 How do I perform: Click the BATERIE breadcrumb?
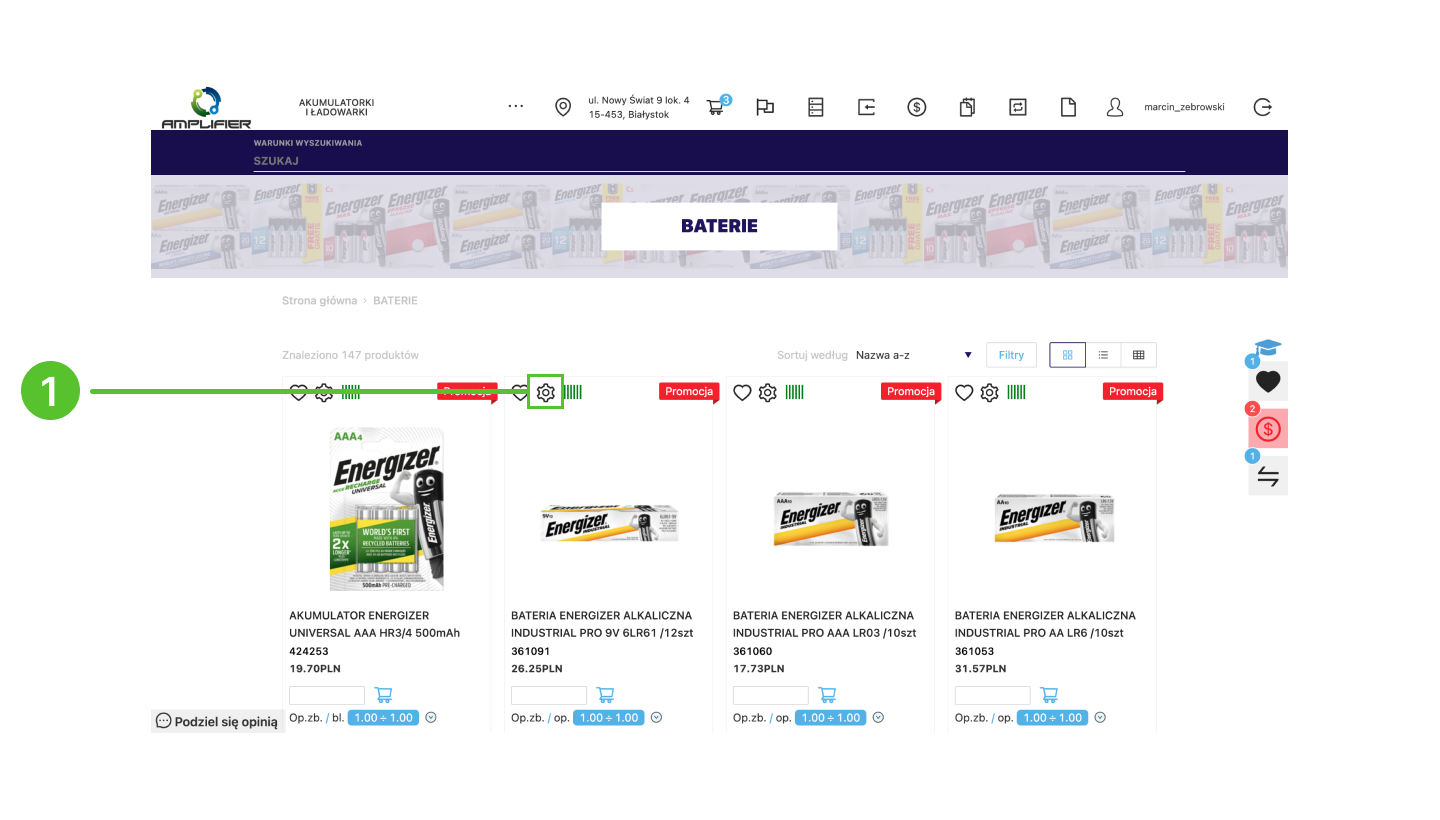[395, 300]
